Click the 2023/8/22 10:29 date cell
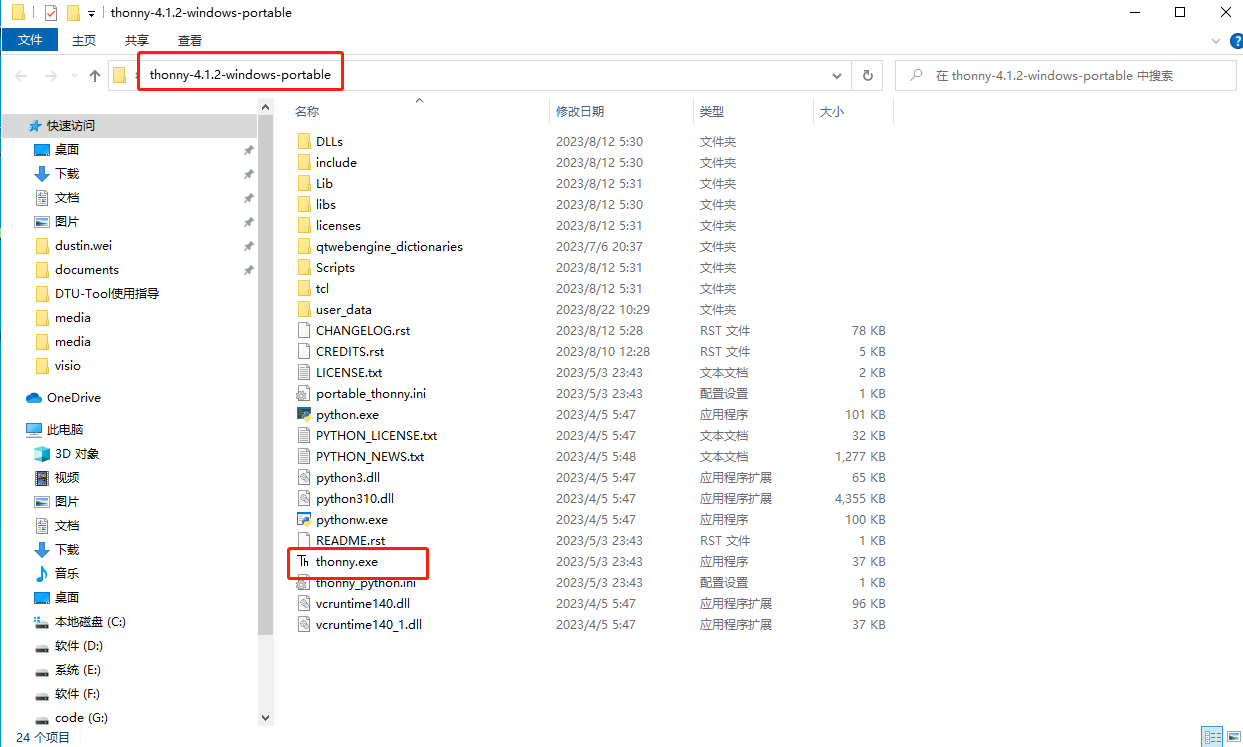The image size is (1243, 747). click(603, 309)
